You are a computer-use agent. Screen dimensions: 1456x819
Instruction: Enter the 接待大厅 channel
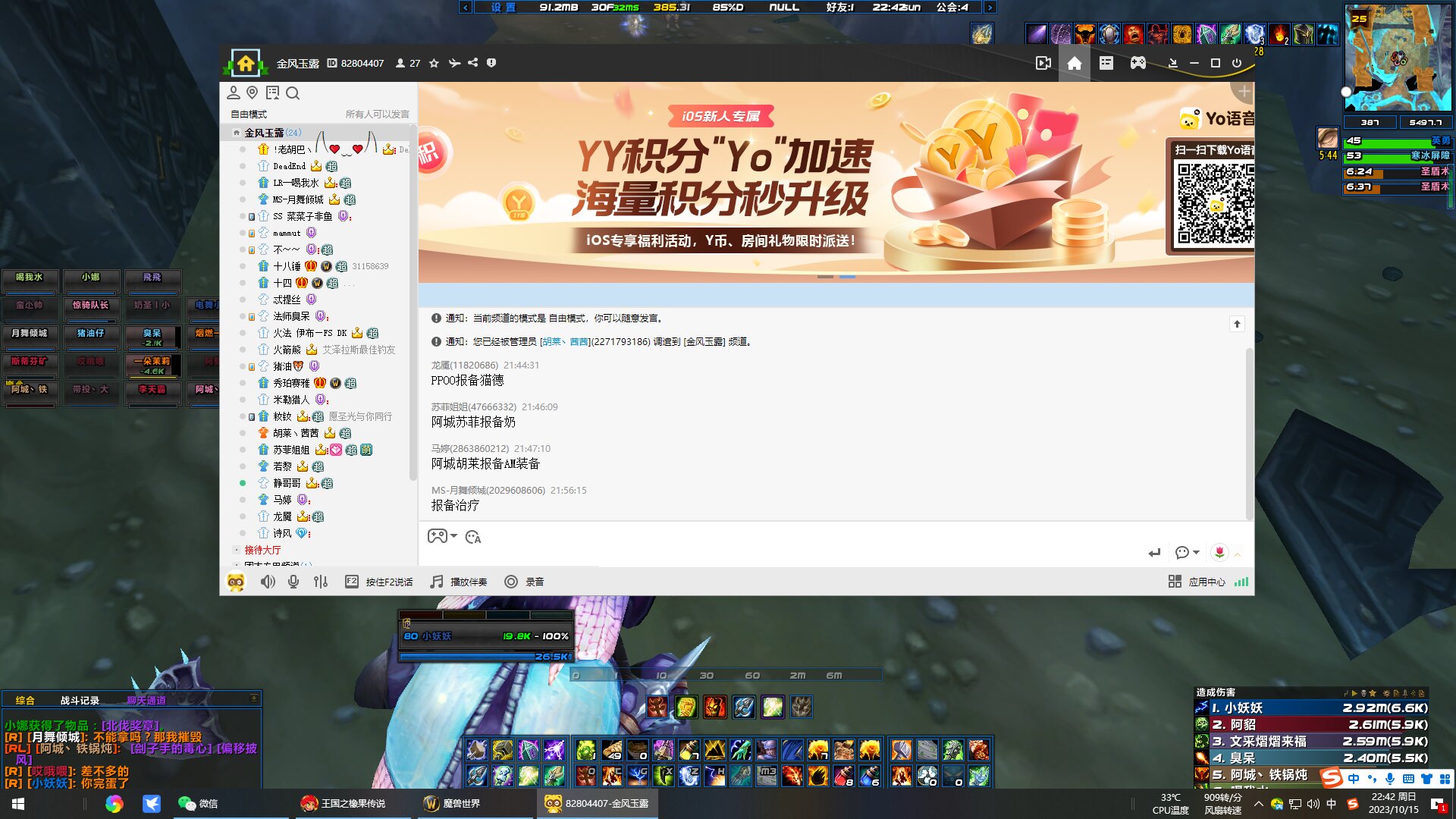(x=262, y=550)
